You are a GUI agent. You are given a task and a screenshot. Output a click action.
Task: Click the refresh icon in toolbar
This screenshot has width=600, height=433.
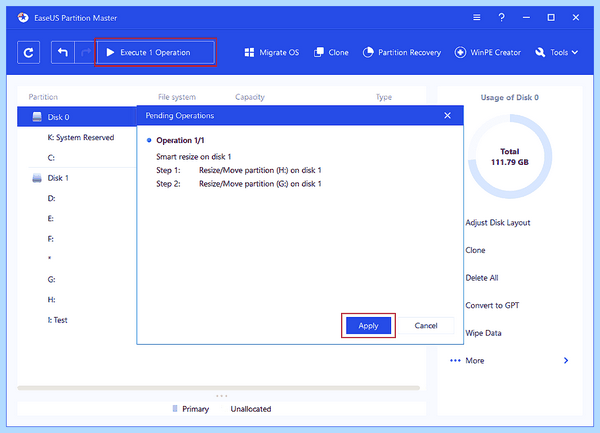coord(28,52)
